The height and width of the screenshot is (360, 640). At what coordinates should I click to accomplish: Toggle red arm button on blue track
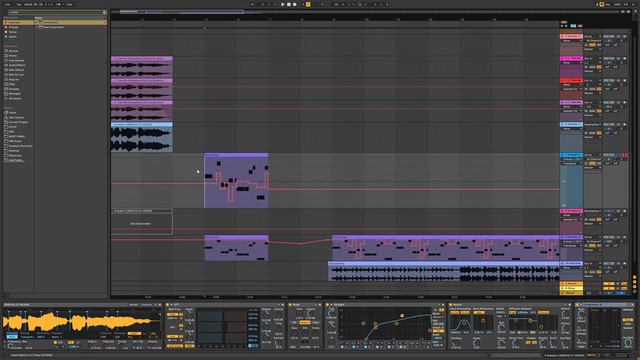tap(625, 155)
